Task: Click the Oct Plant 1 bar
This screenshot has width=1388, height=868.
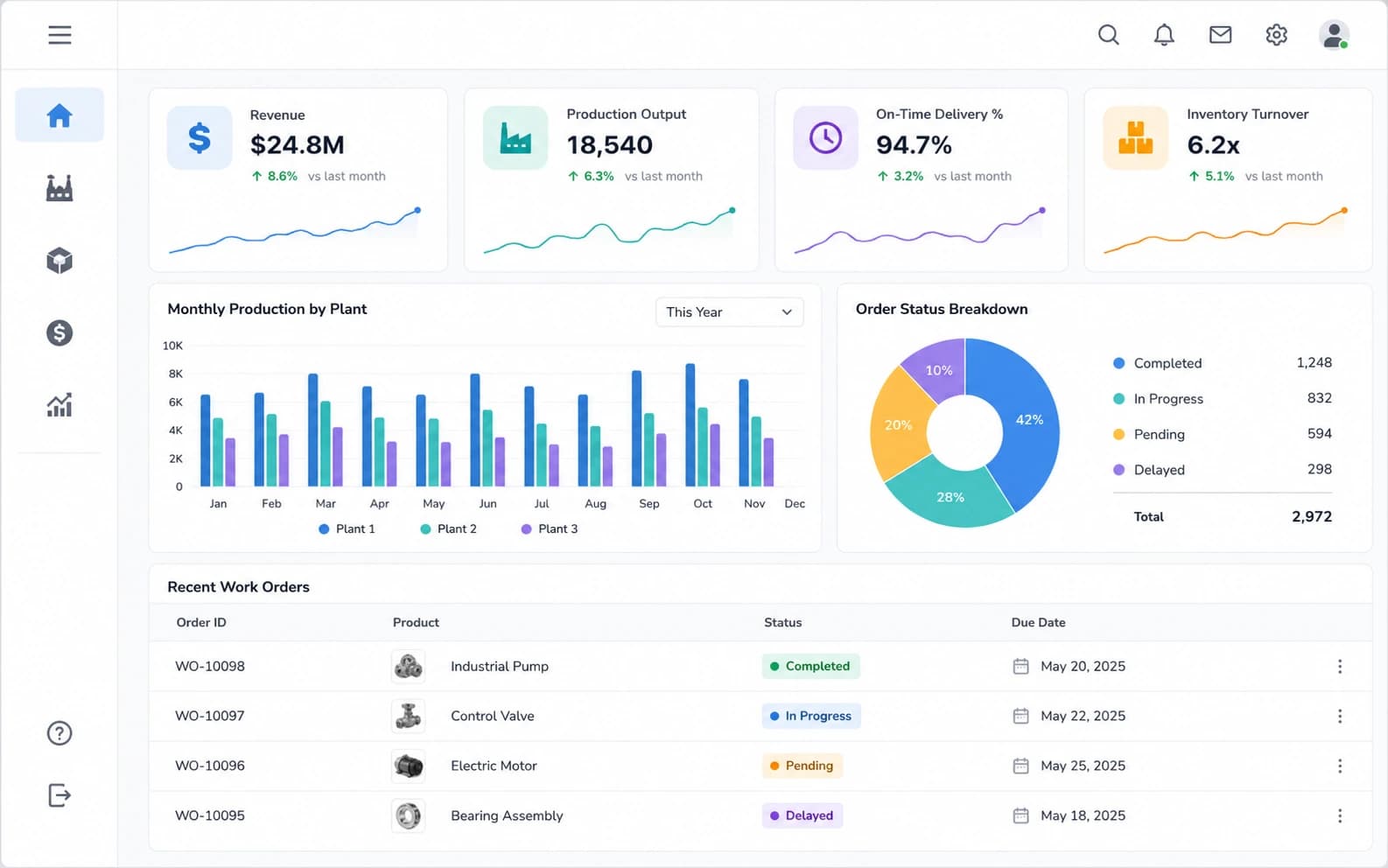Action: [690, 425]
